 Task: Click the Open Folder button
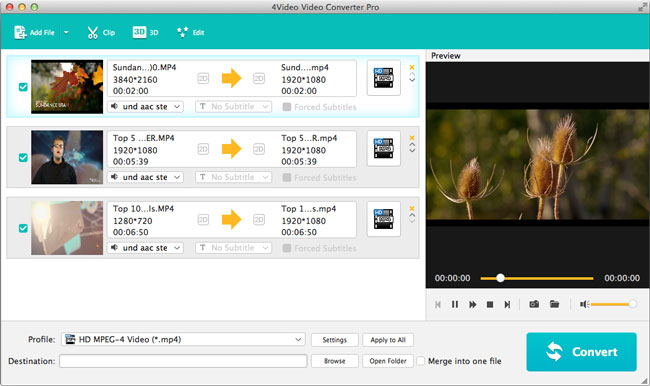(x=388, y=361)
